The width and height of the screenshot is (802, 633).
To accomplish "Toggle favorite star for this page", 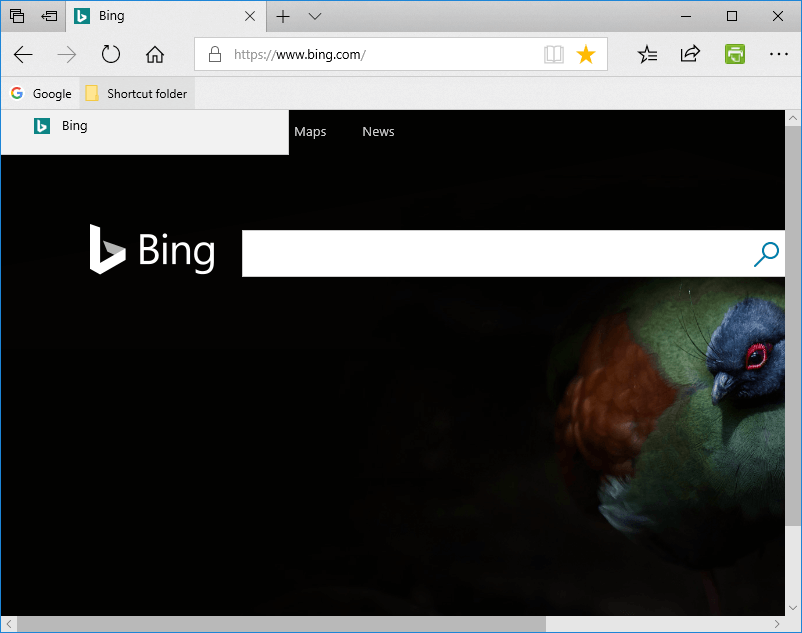I will 586,54.
